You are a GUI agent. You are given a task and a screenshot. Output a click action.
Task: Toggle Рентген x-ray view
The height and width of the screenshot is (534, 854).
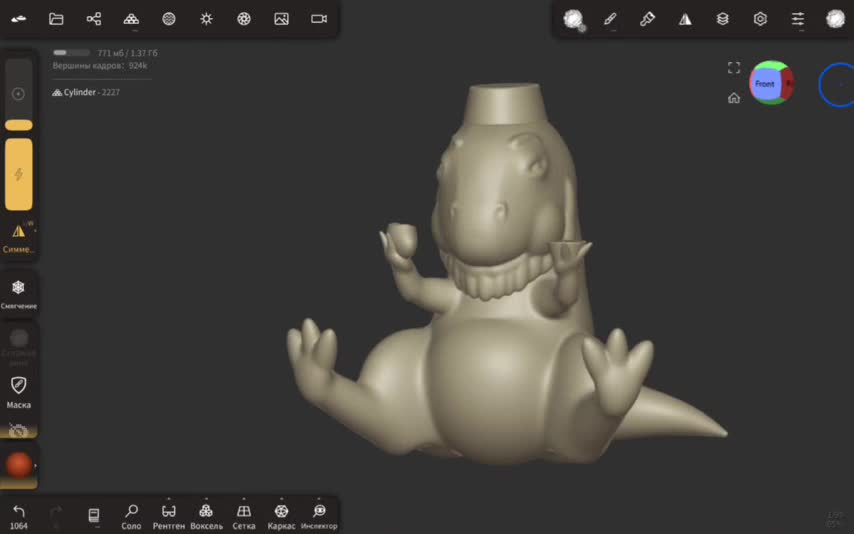(x=169, y=517)
